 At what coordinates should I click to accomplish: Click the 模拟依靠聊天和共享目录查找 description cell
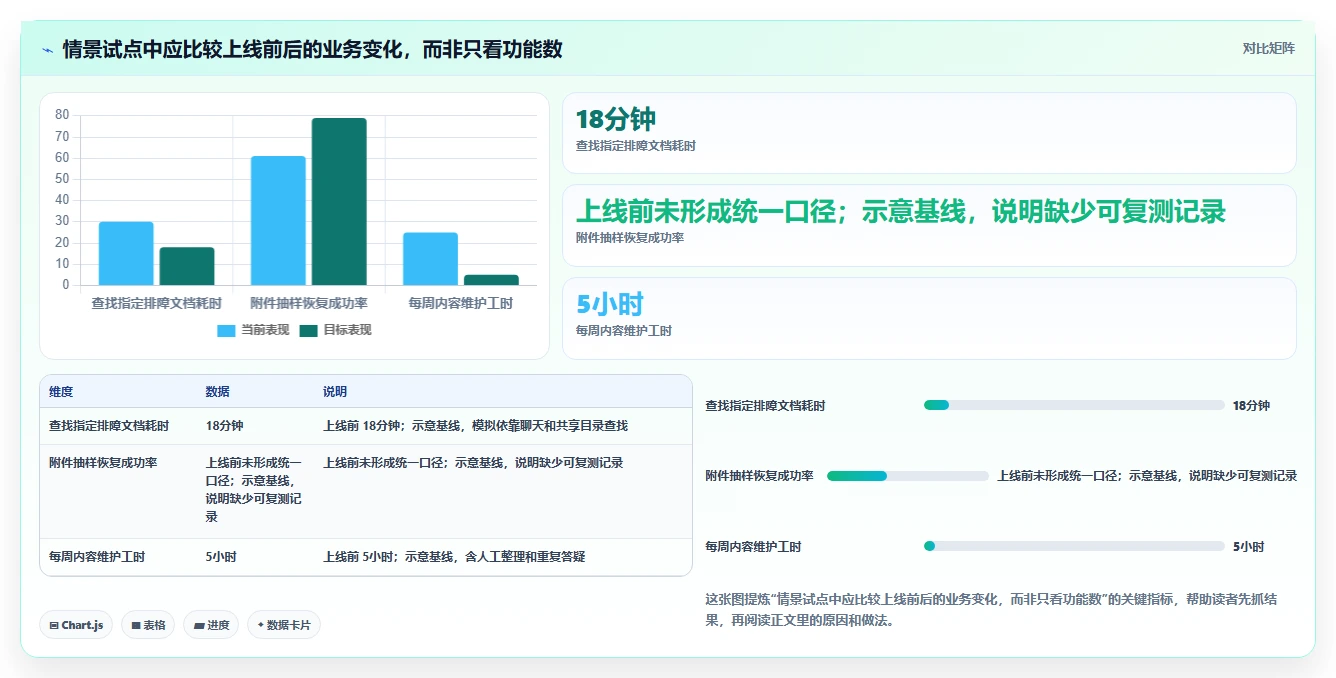[x=475, y=426]
